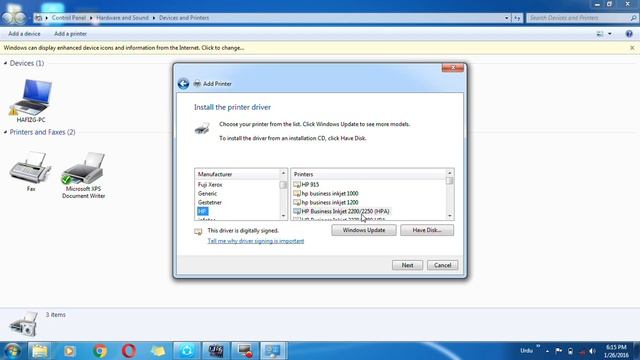Collapse the Devices (1) group
The height and width of the screenshot is (360, 640).
5,63
